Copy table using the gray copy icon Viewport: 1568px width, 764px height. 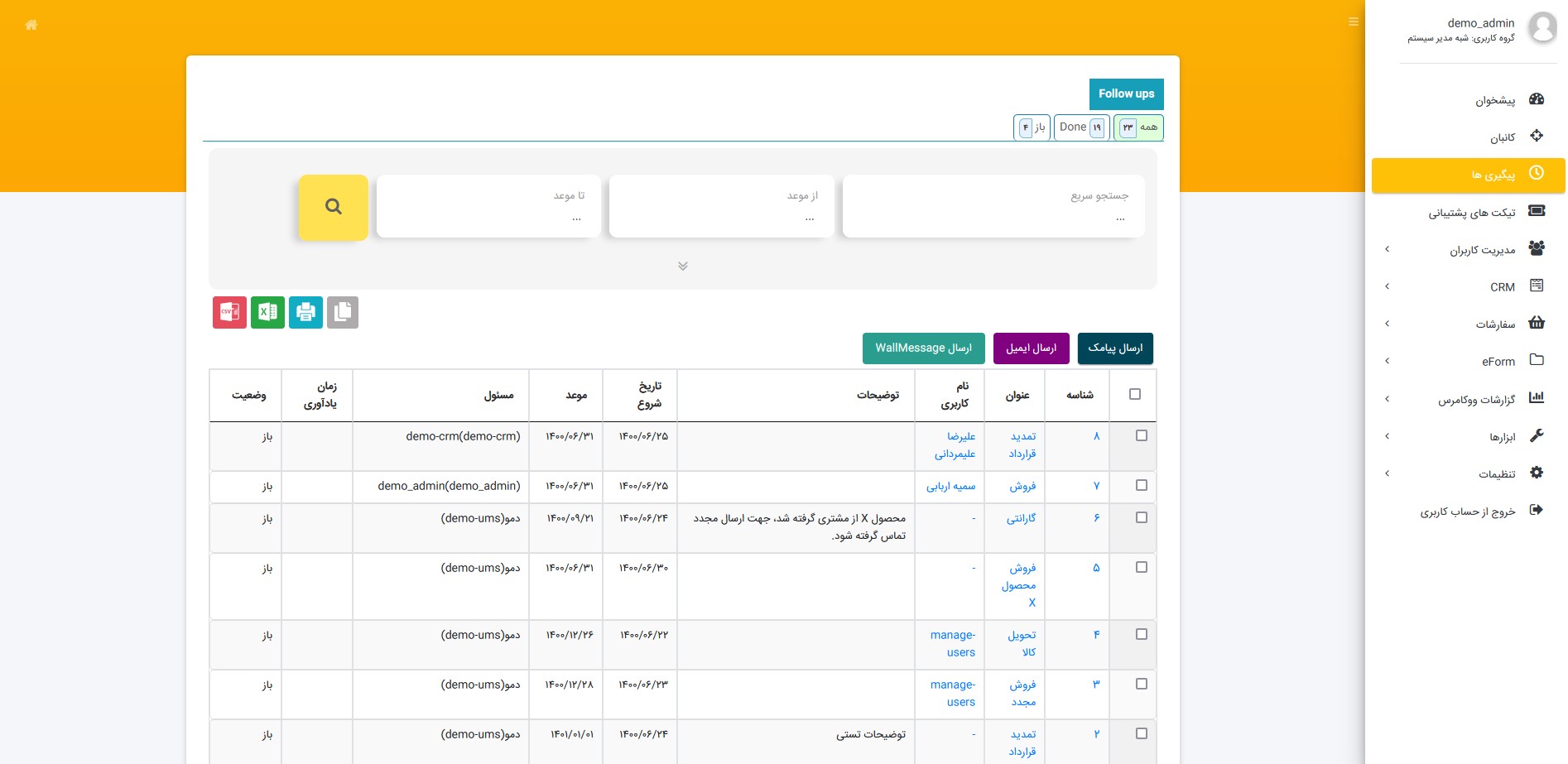click(343, 312)
